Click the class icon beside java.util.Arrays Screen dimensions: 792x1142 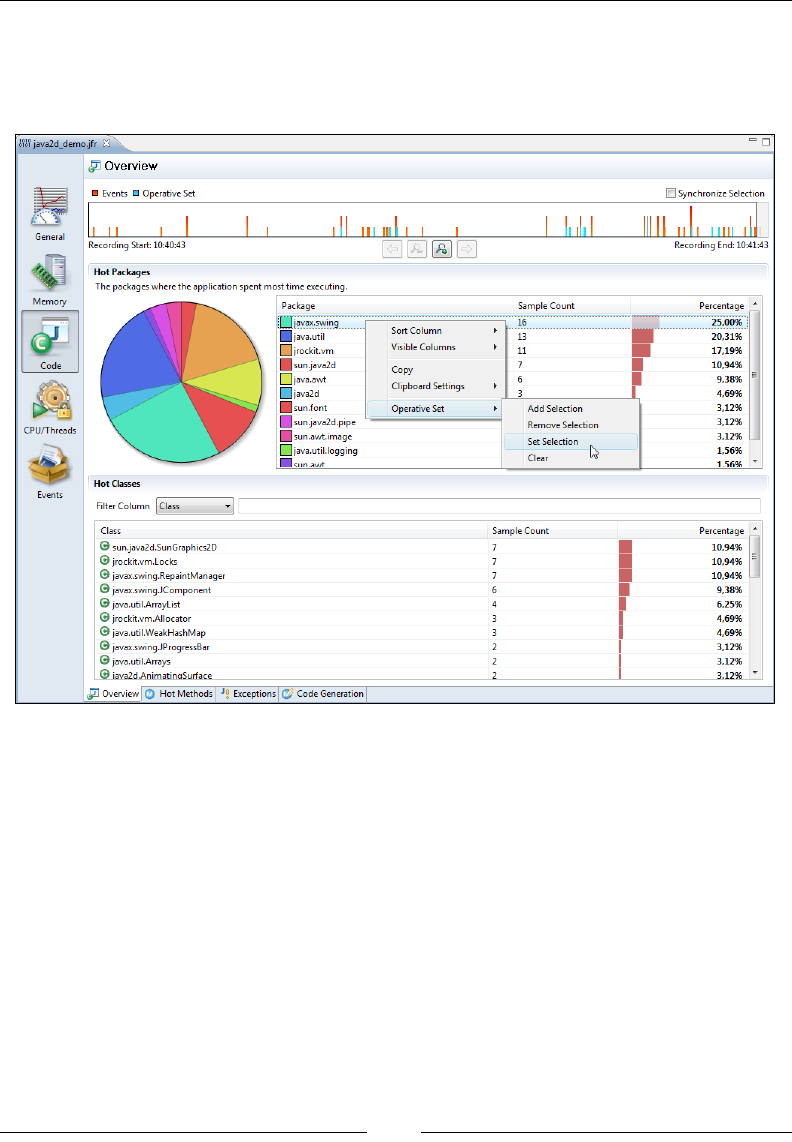(105, 661)
